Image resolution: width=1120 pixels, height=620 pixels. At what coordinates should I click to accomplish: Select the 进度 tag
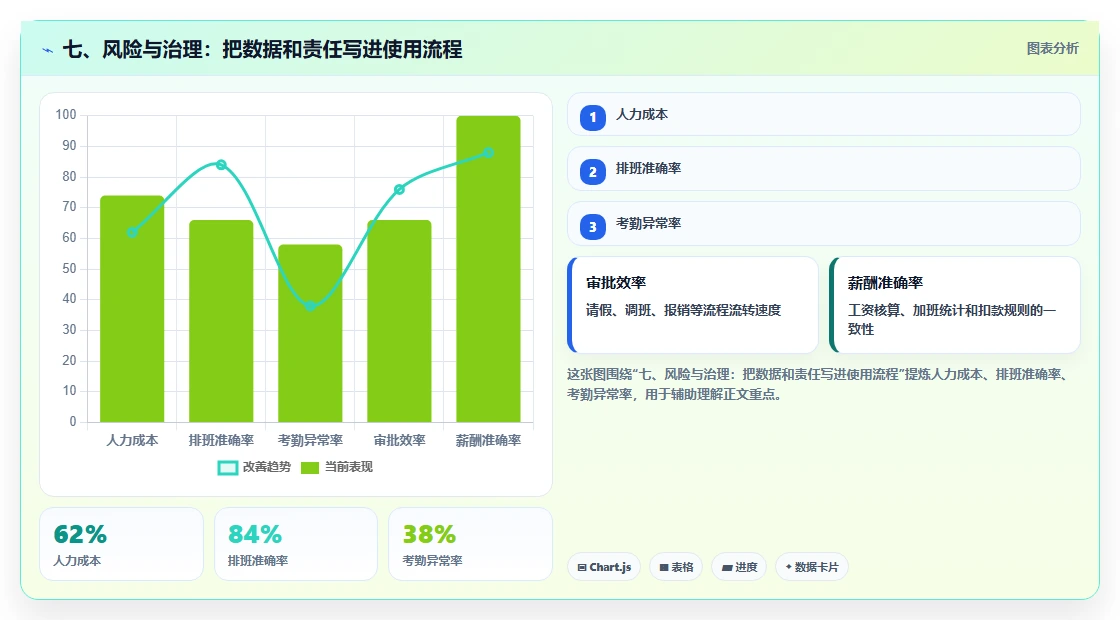[x=739, y=567]
